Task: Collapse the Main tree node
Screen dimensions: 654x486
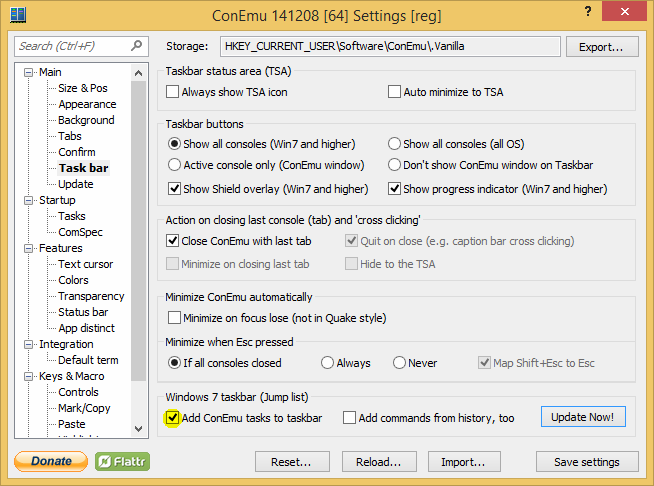Action: (29, 72)
